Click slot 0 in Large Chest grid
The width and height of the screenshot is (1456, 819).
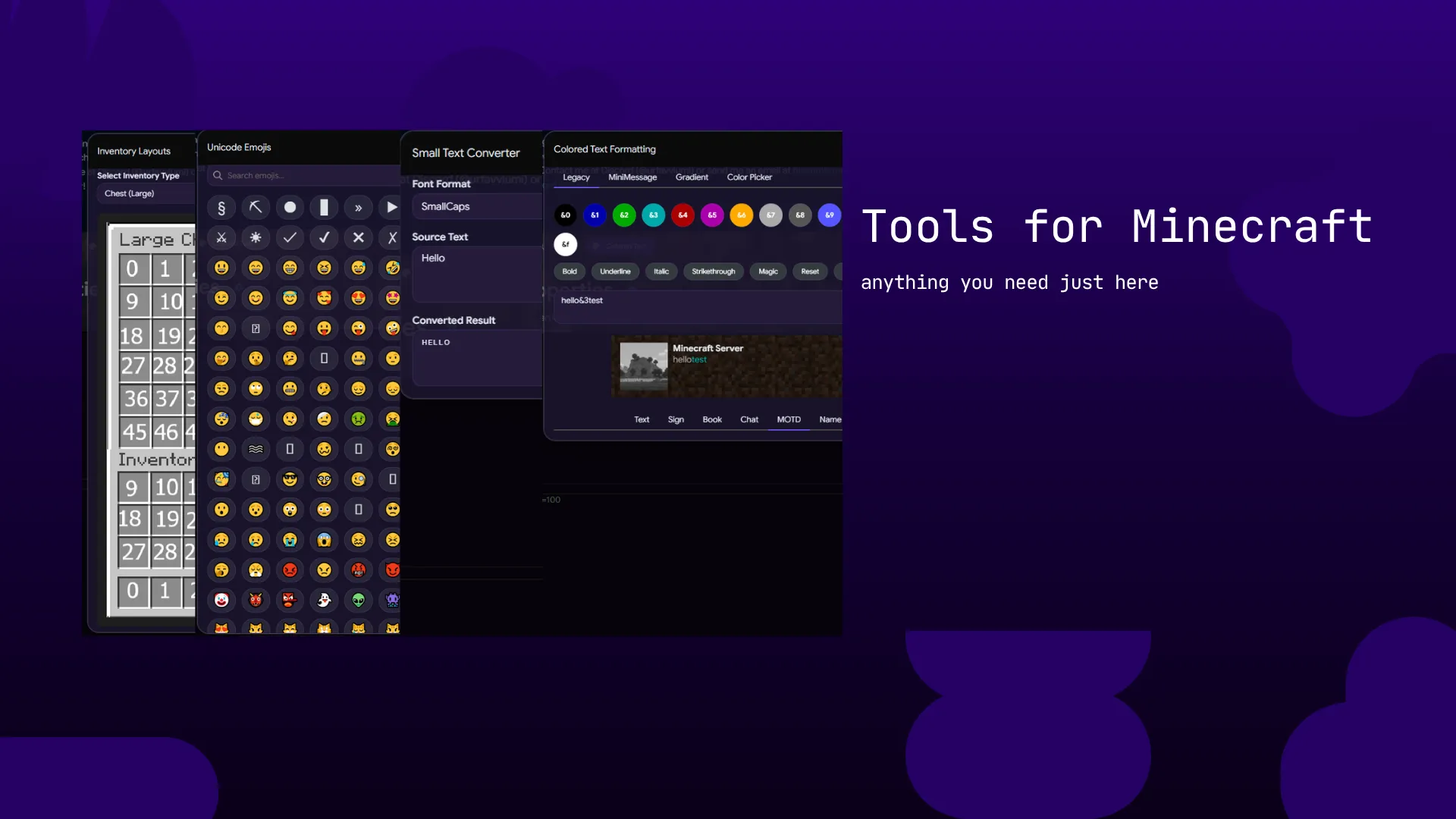point(133,269)
